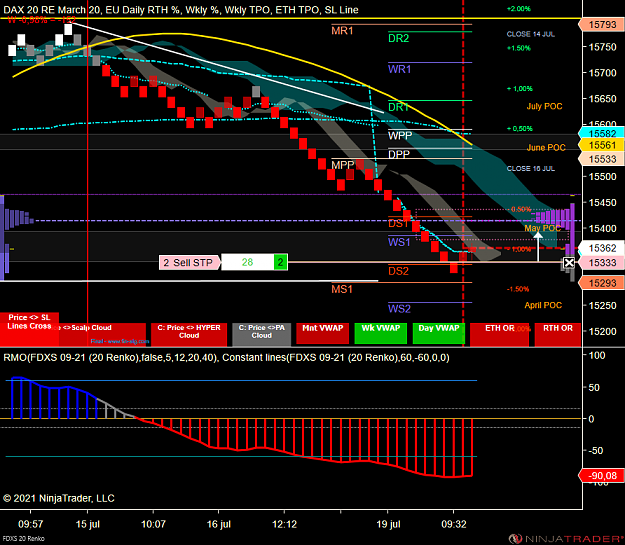This screenshot has width=625, height=545.
Task: Select the DPP pivot label
Action: tap(399, 154)
